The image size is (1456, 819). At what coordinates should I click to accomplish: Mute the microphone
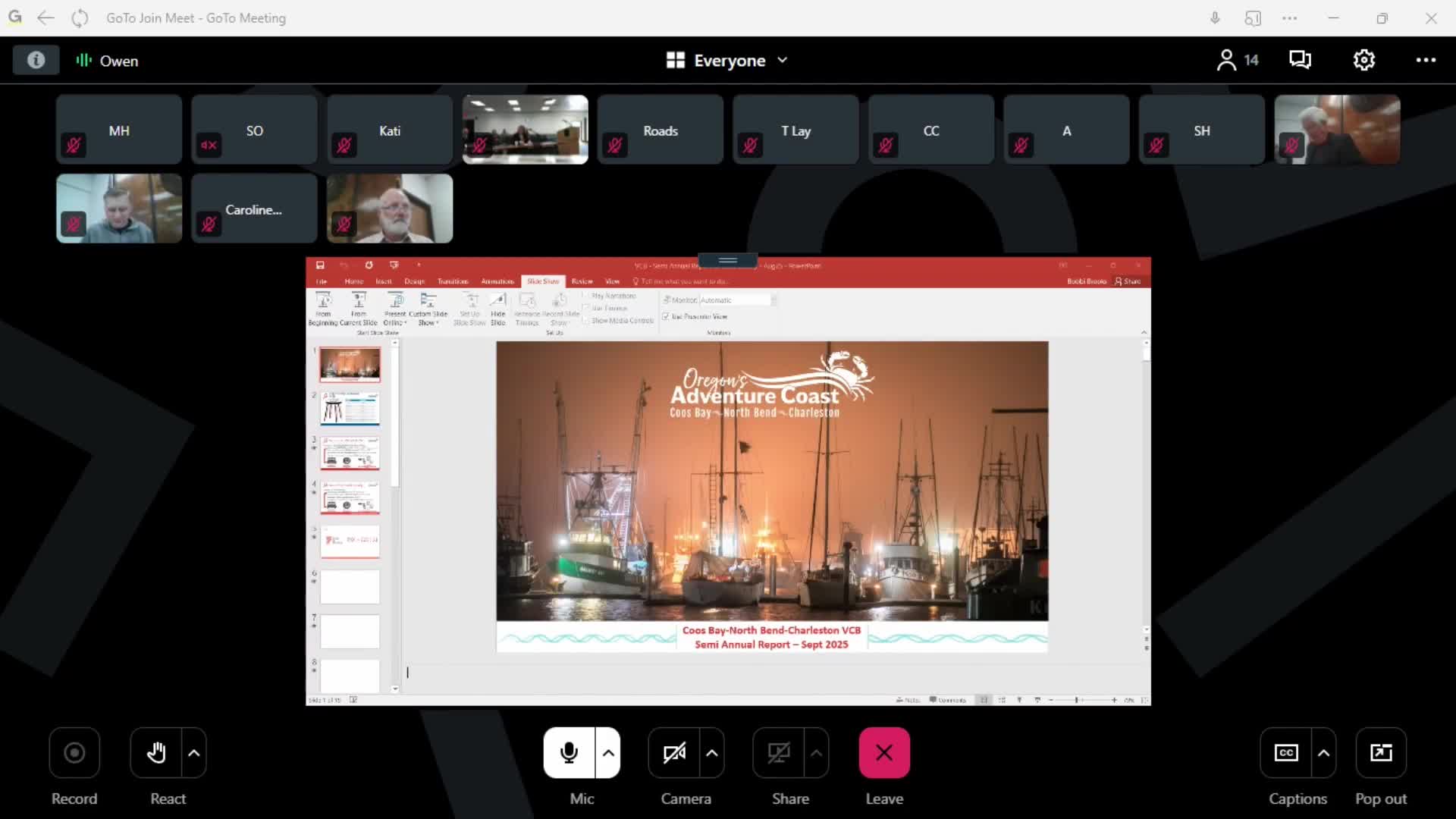click(569, 752)
